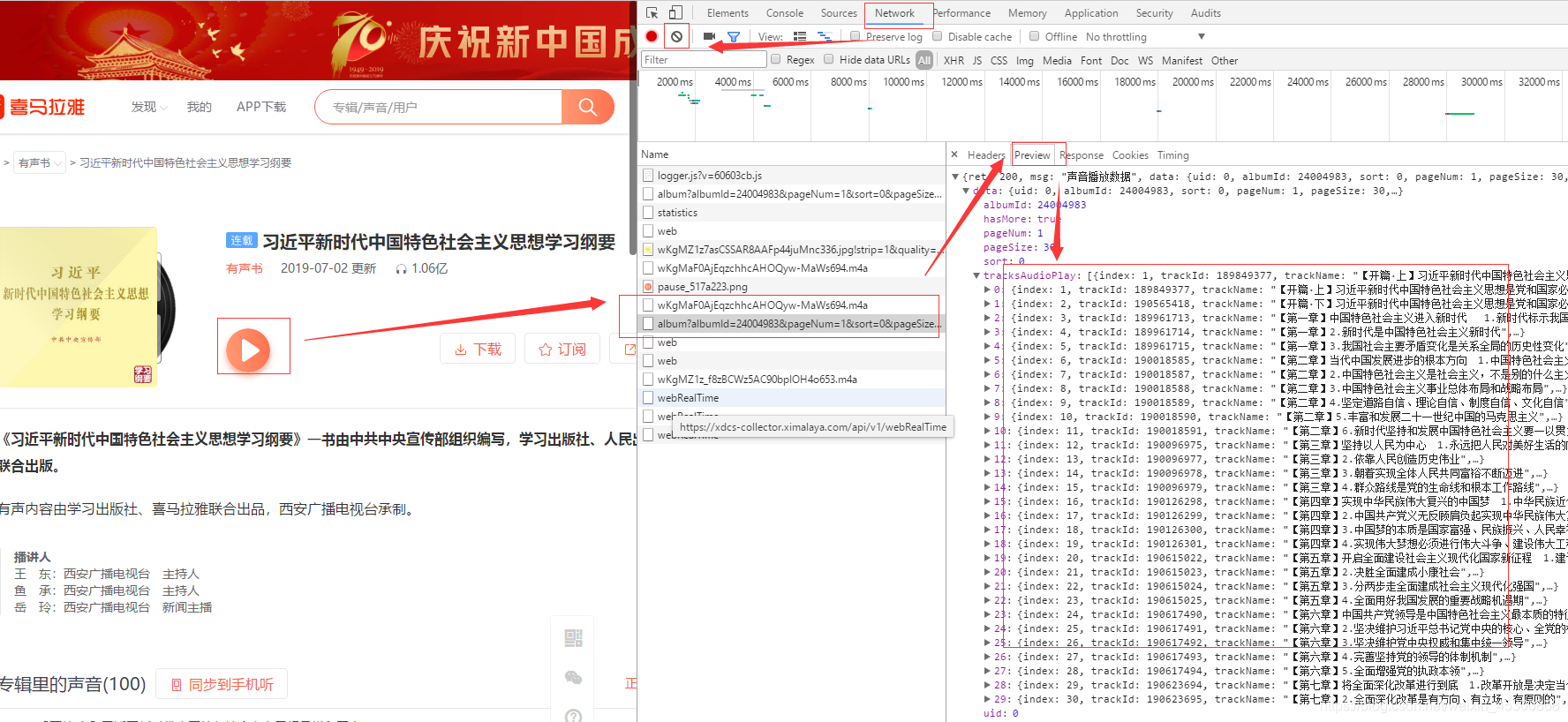This screenshot has width=1568, height=722.
Task: Click the jpg thumbnail icon of wKgMZ1z7asCSSAR8AAFp44juMnc336.jpg
Action: (x=648, y=250)
